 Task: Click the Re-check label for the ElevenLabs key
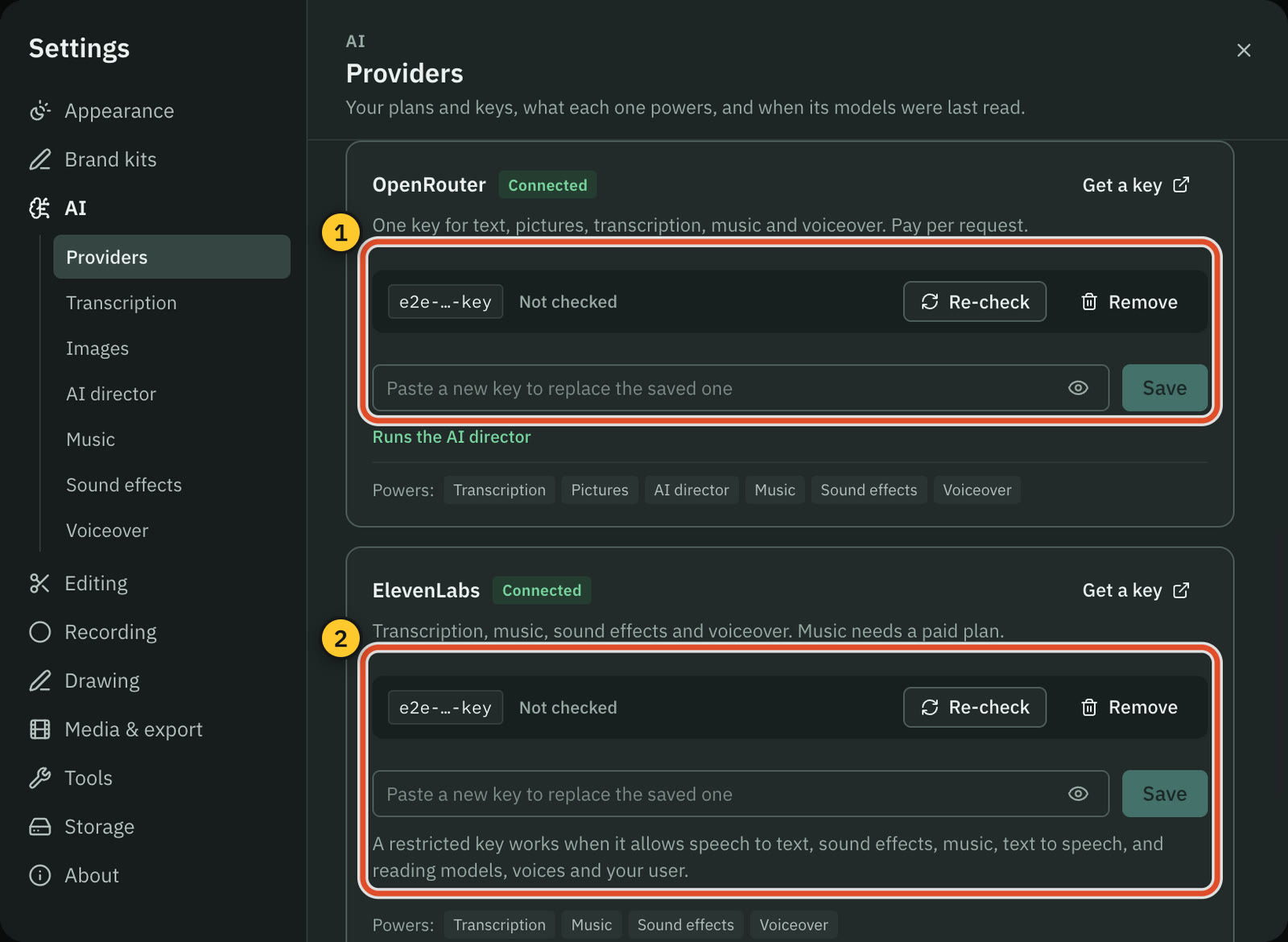989,708
